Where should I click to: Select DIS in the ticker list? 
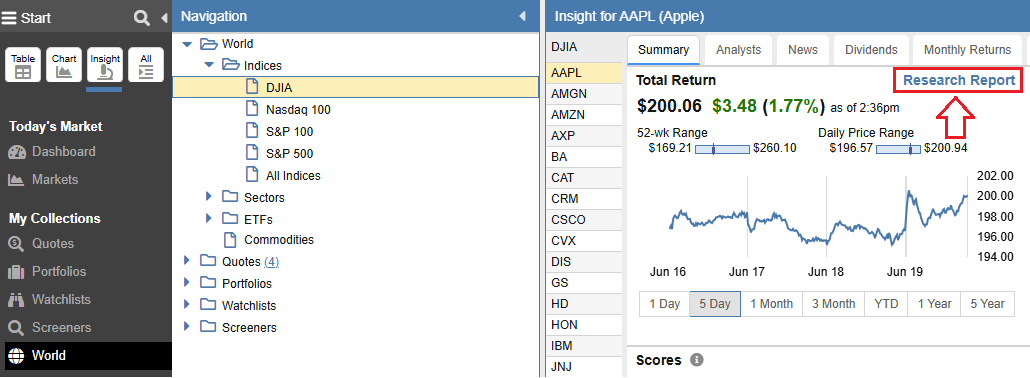click(x=584, y=262)
